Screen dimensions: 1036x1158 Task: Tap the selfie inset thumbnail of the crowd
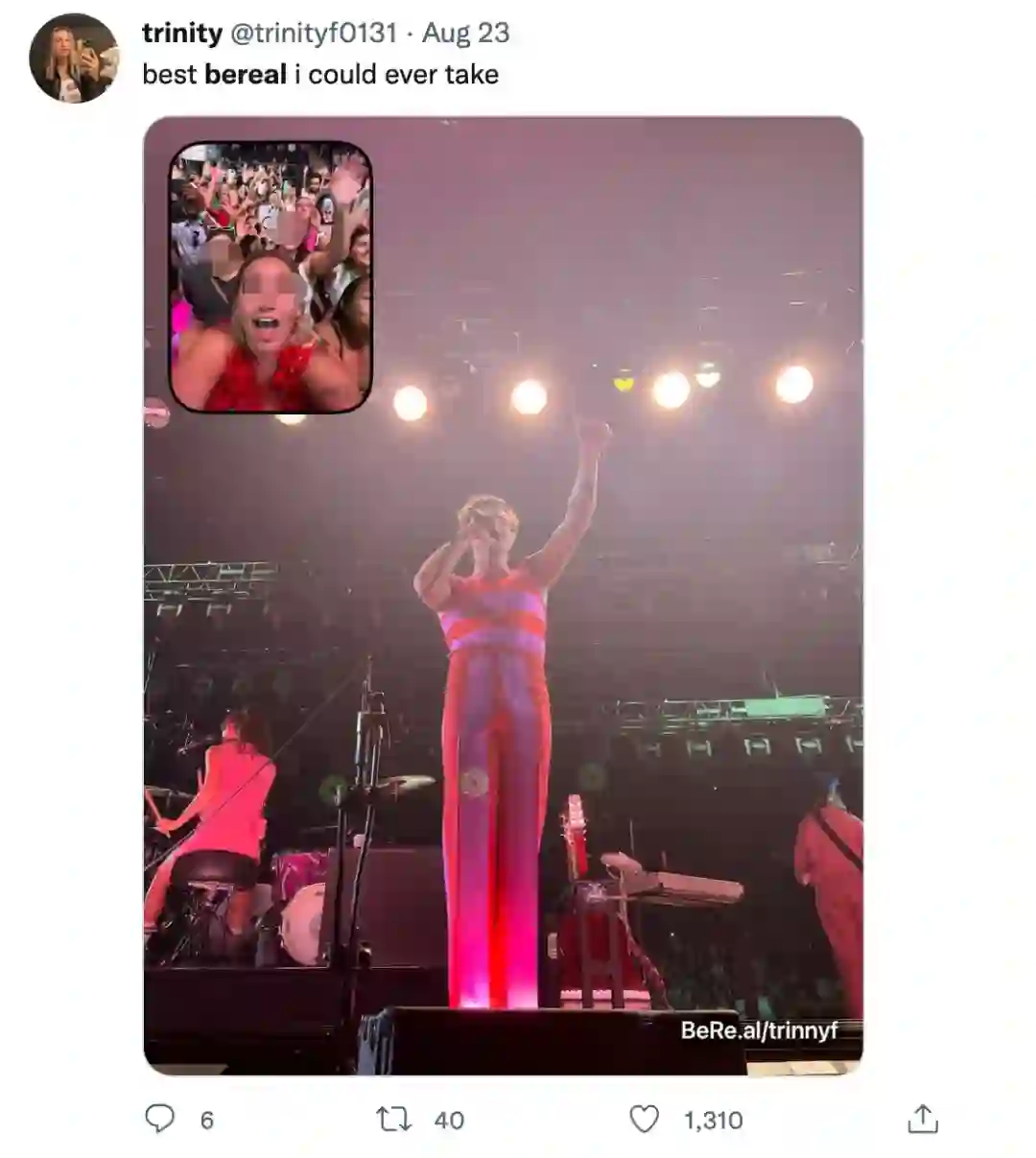pyautogui.click(x=271, y=277)
